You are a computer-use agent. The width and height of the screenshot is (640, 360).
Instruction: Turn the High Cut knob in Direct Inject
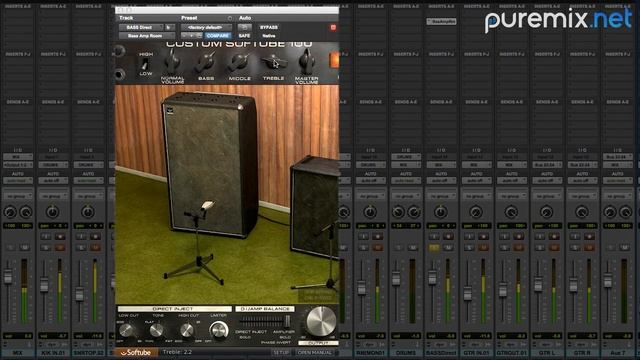(187, 330)
